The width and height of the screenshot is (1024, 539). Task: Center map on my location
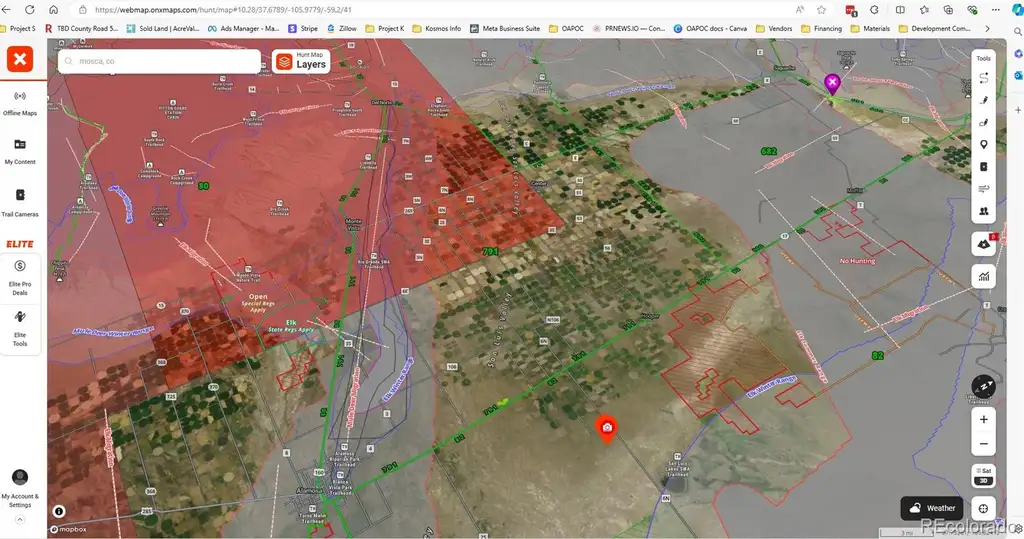click(984, 508)
